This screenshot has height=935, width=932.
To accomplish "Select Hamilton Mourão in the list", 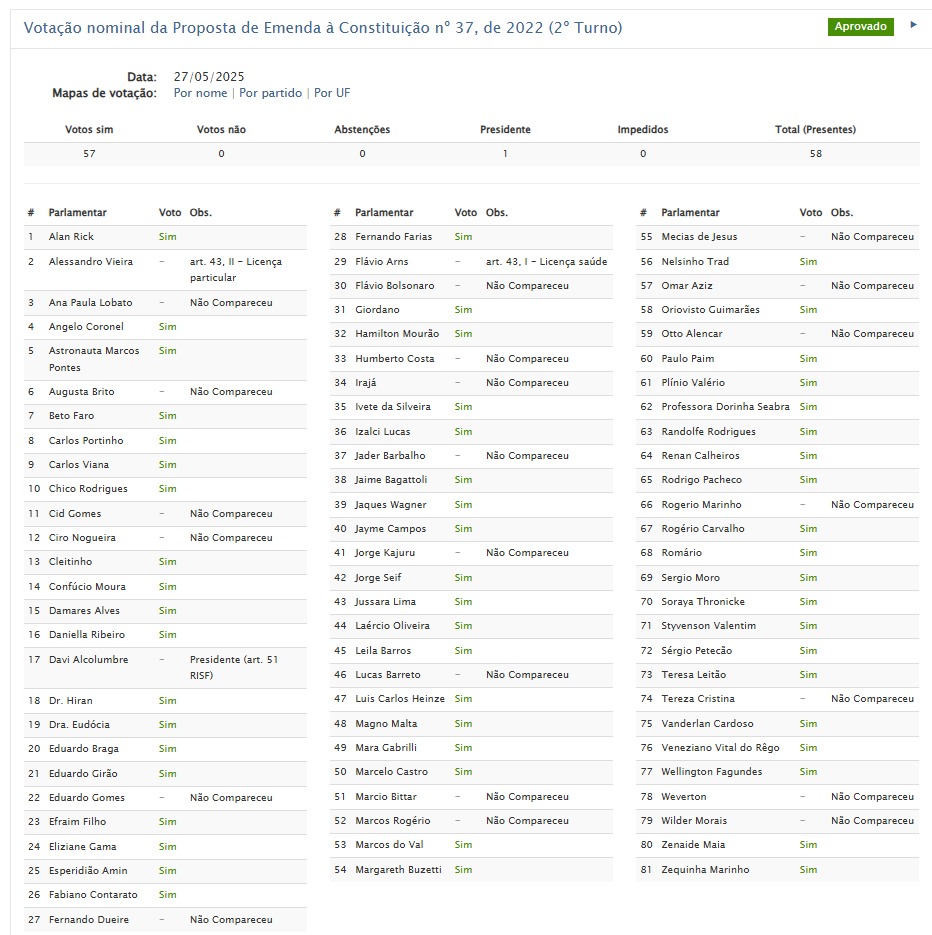I will click(x=397, y=334).
